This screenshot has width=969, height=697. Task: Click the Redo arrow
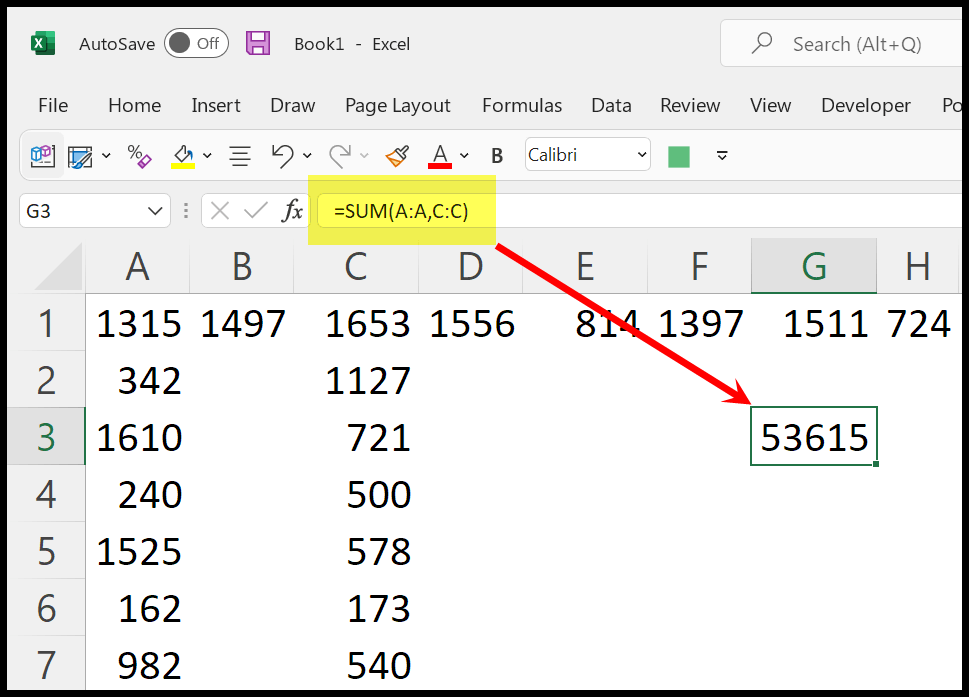tap(340, 156)
